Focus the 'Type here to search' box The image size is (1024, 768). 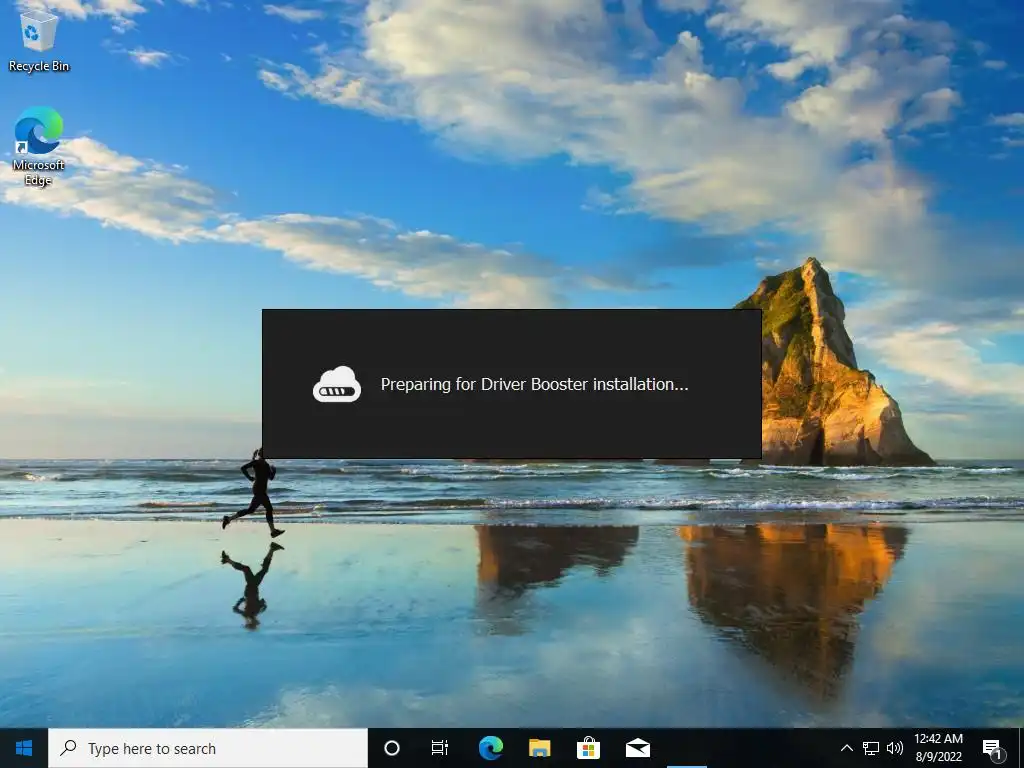tap(208, 748)
